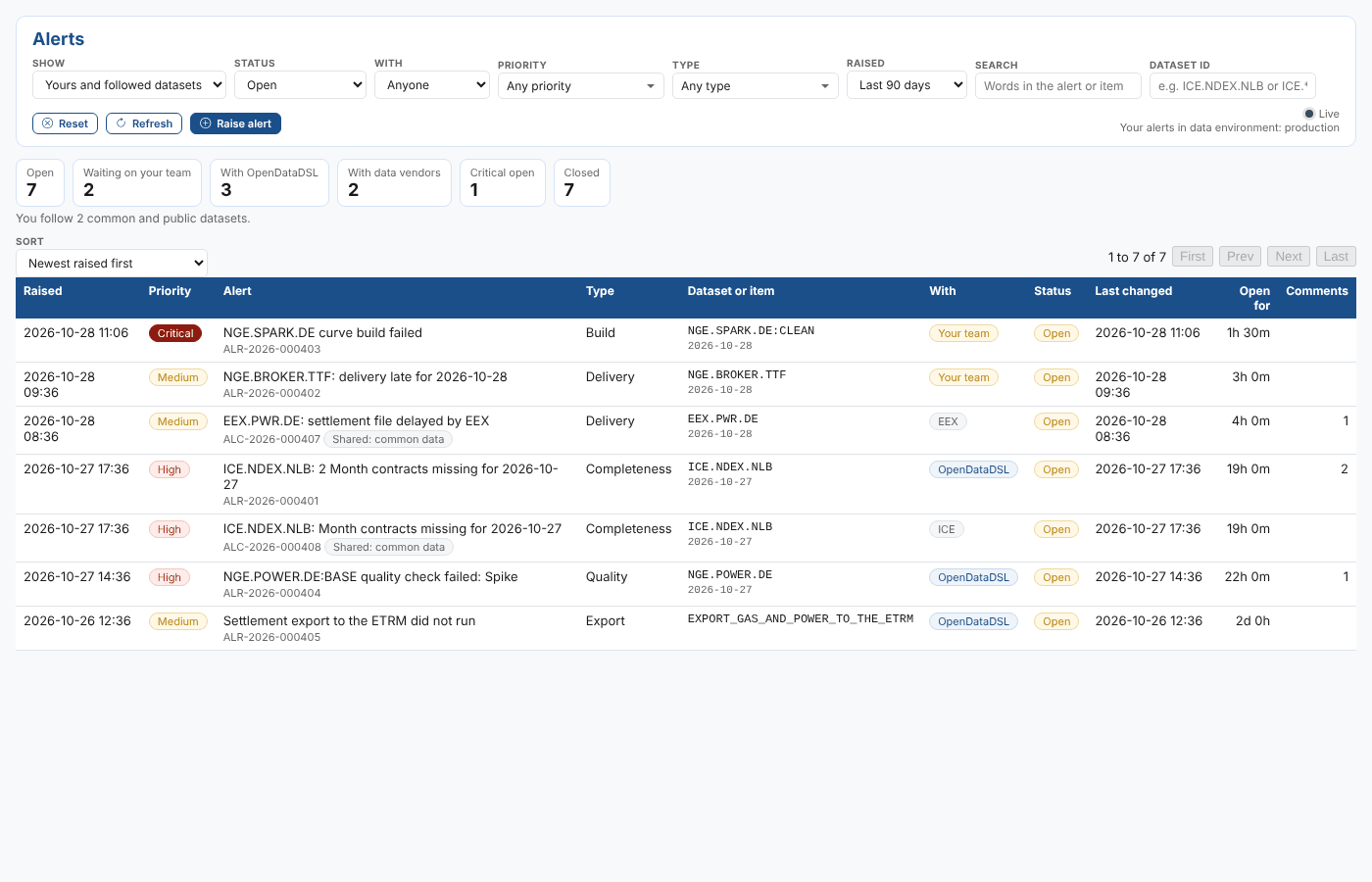Image resolution: width=1372 pixels, height=882 pixels.
Task: Click the Critical priority badge
Action: [175, 333]
